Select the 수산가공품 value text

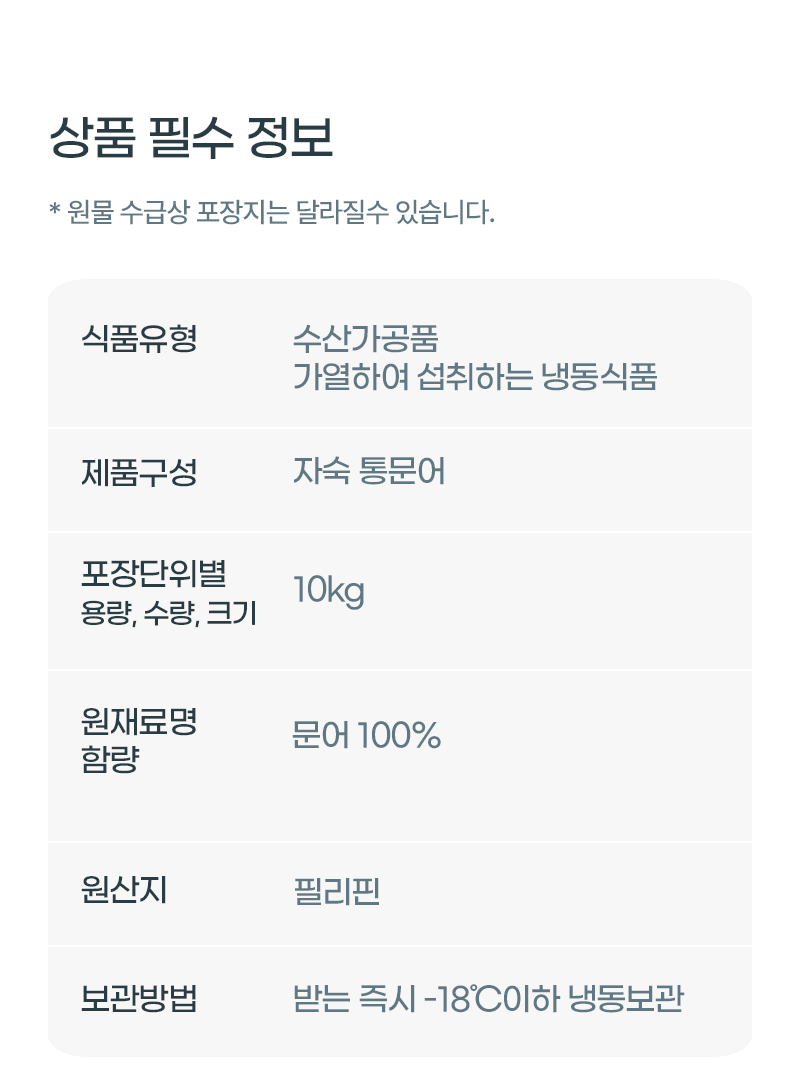(366, 338)
